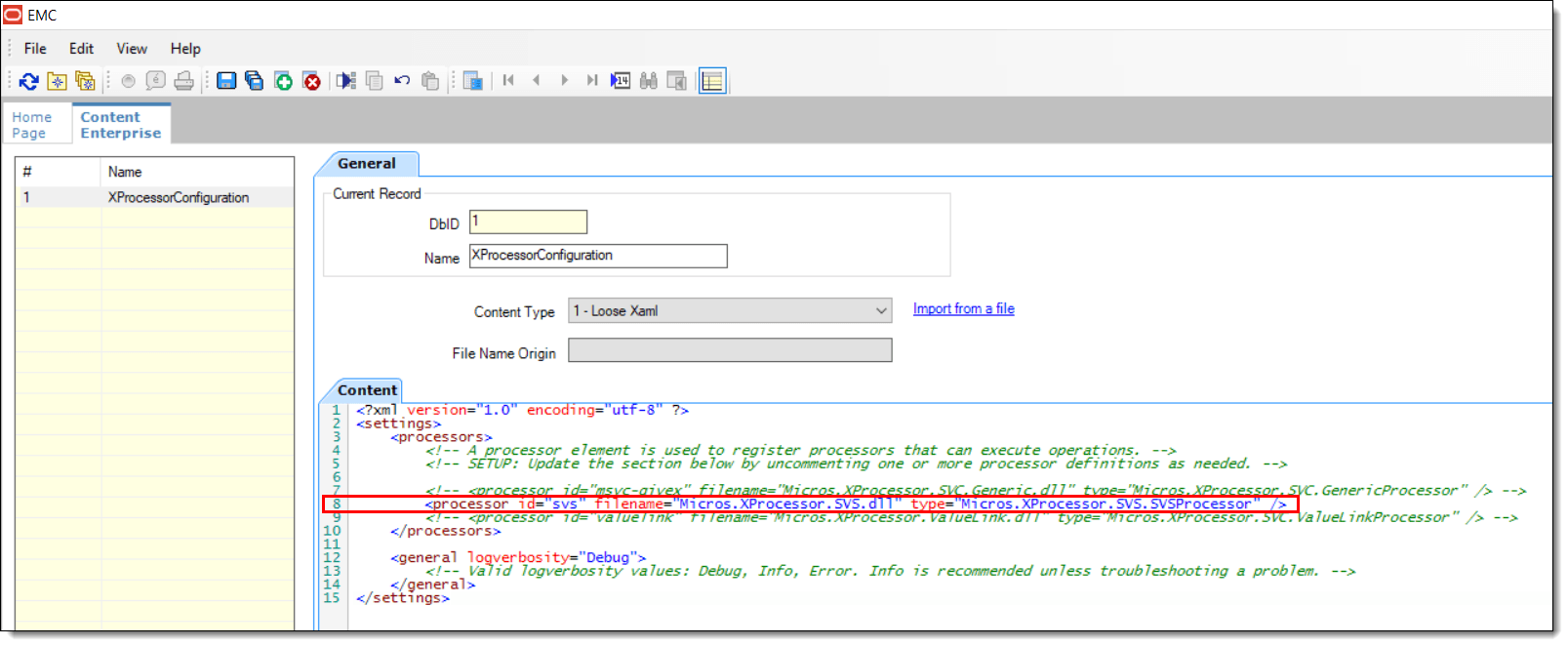Click the xml version declaration line
The height and width of the screenshot is (646, 1568).
point(522,410)
